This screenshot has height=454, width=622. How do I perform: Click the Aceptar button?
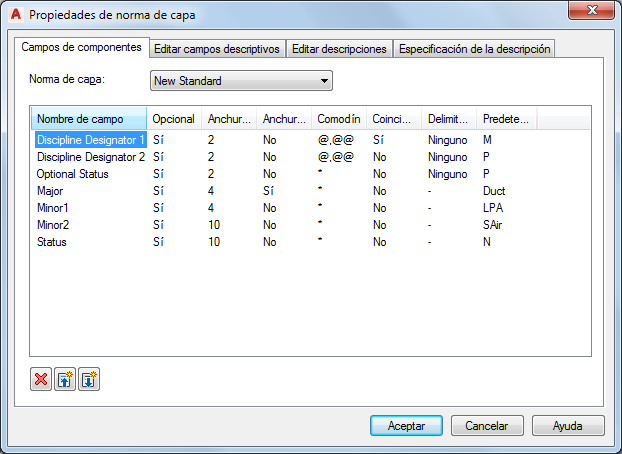point(406,426)
